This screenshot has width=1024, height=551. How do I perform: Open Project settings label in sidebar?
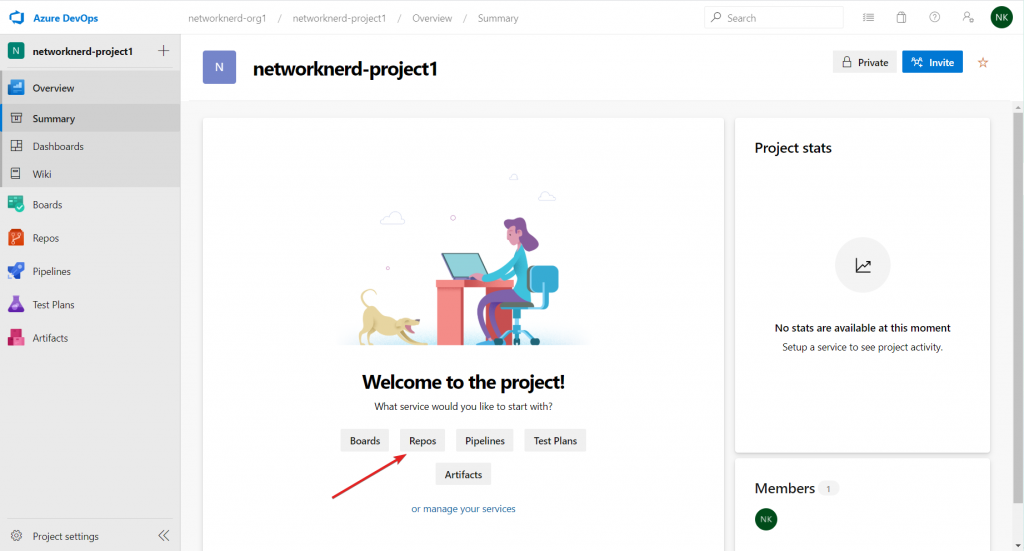[x=65, y=537]
